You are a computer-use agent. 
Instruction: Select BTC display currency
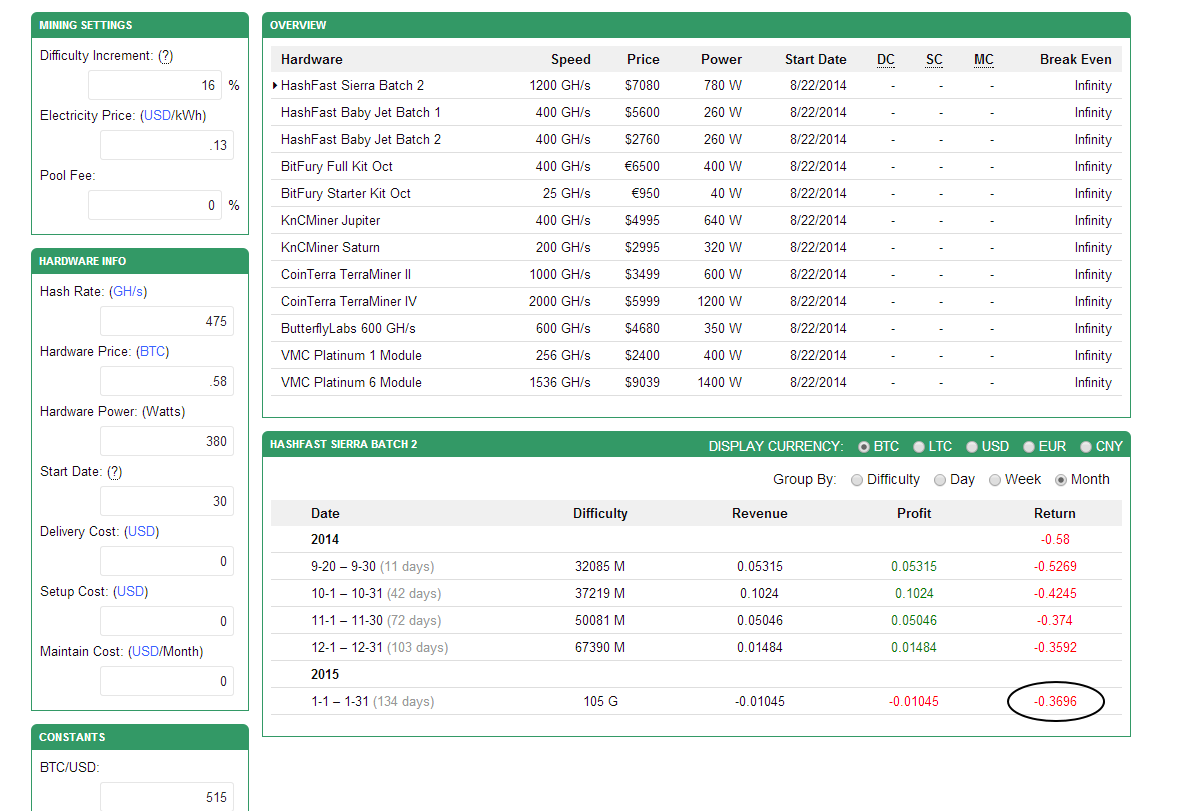click(x=864, y=447)
